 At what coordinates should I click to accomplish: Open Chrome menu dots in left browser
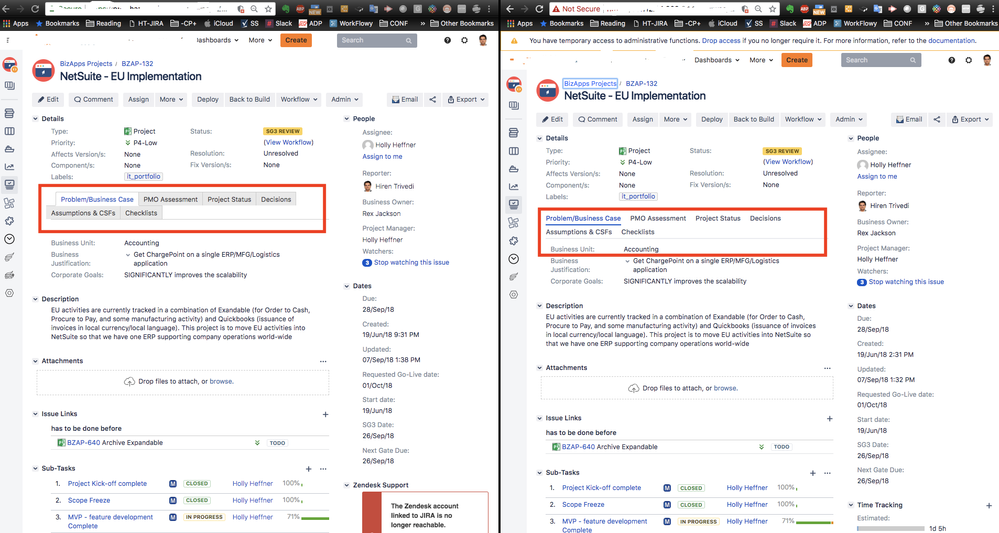490,9
